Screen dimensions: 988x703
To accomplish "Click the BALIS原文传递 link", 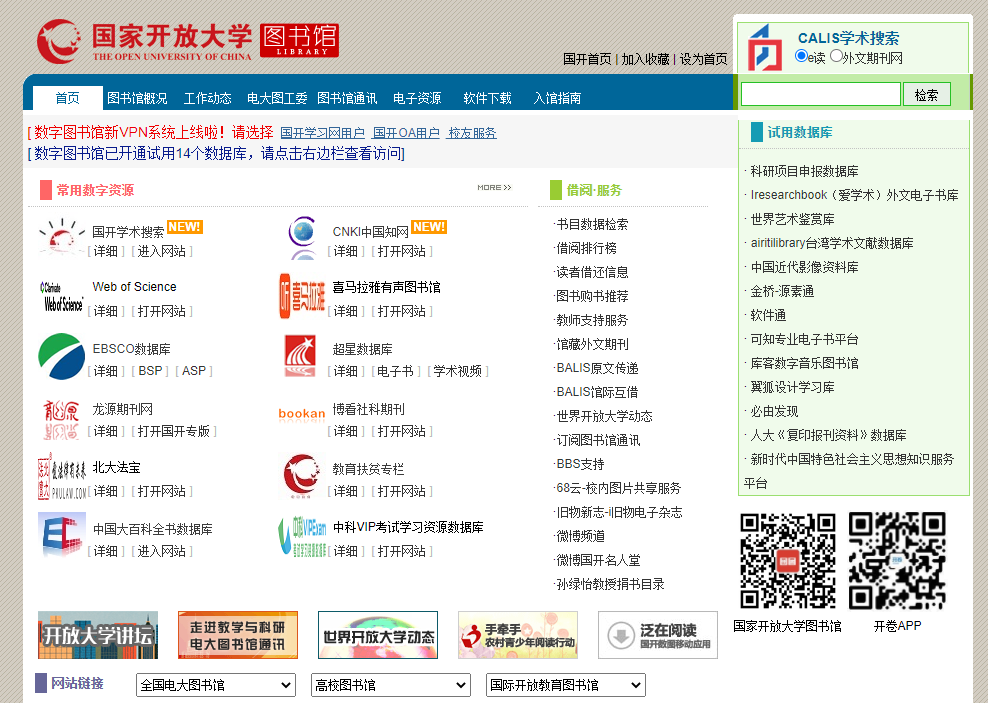I will [x=597, y=368].
